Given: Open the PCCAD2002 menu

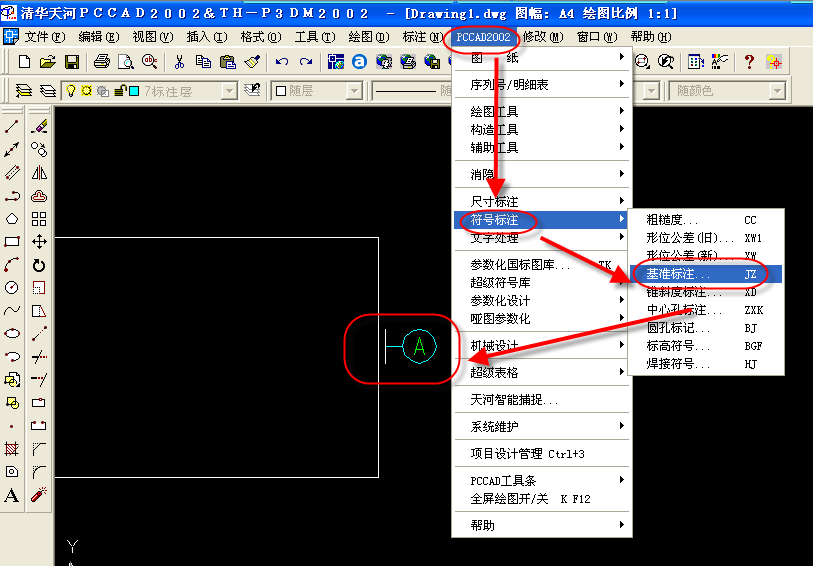Looking at the screenshot, I should click(x=483, y=37).
